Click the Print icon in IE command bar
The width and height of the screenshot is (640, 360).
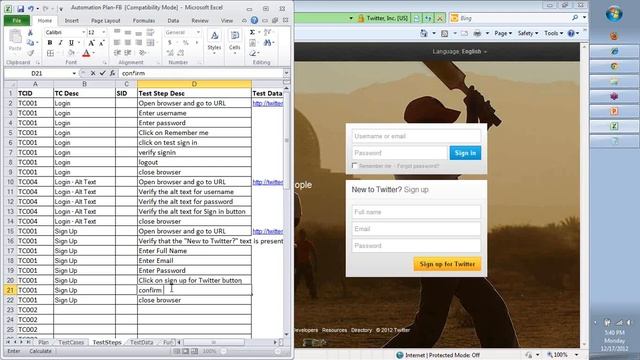pos(477,33)
